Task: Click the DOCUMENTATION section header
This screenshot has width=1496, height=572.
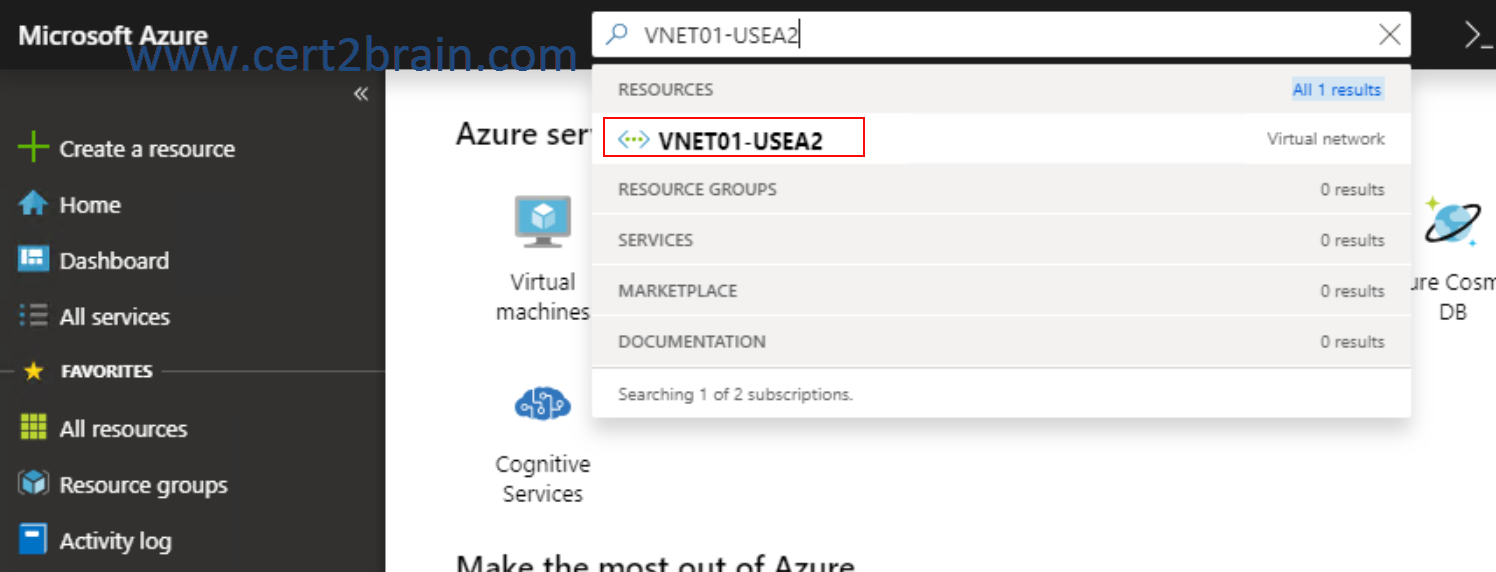Action: click(x=692, y=341)
